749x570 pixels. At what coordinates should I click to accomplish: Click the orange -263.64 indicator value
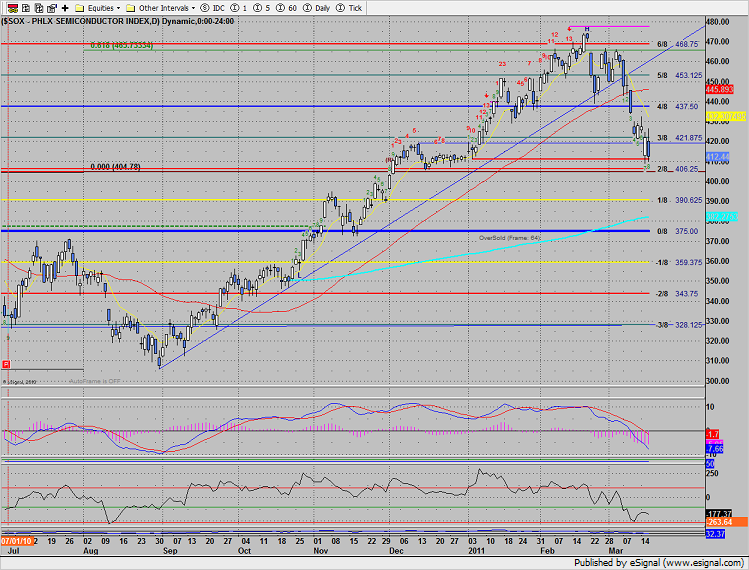pos(726,522)
